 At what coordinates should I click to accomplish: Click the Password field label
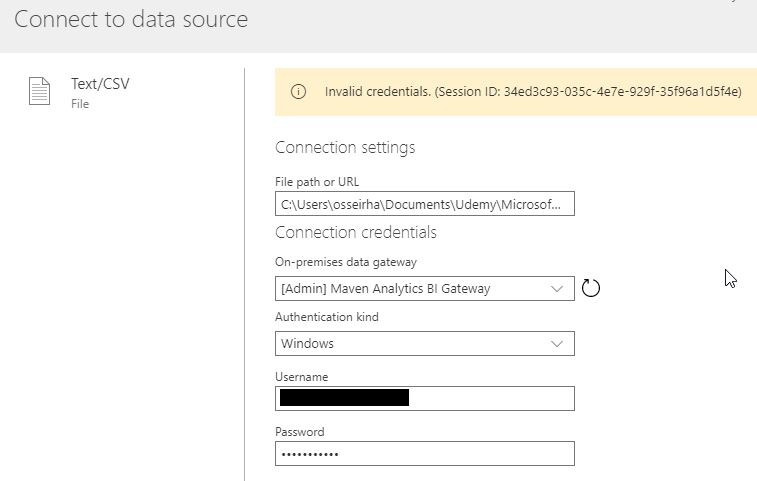coord(300,432)
